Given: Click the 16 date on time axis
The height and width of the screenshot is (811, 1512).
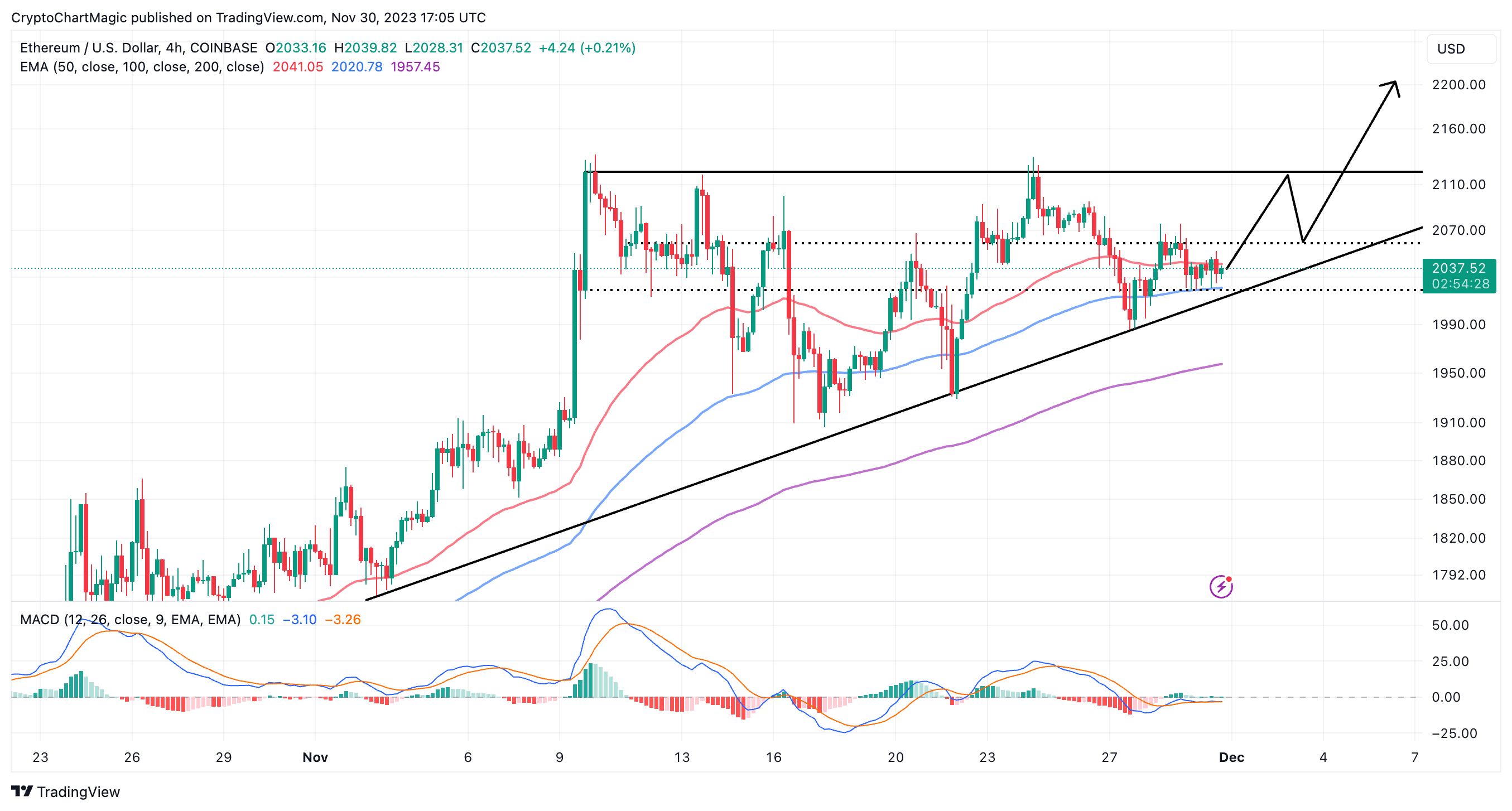Looking at the screenshot, I should coord(774,757).
